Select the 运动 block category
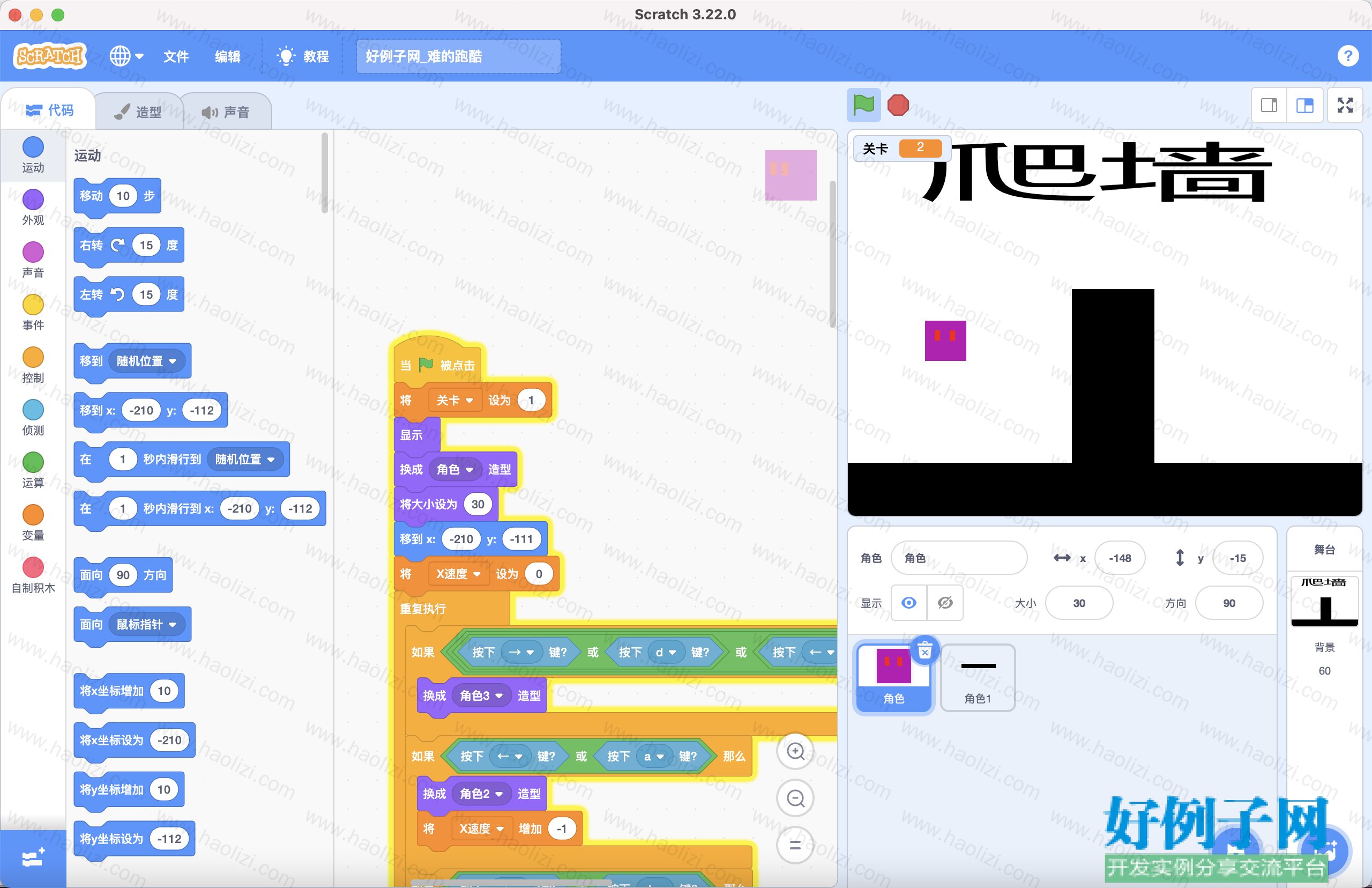This screenshot has width=1372, height=888. point(33,154)
